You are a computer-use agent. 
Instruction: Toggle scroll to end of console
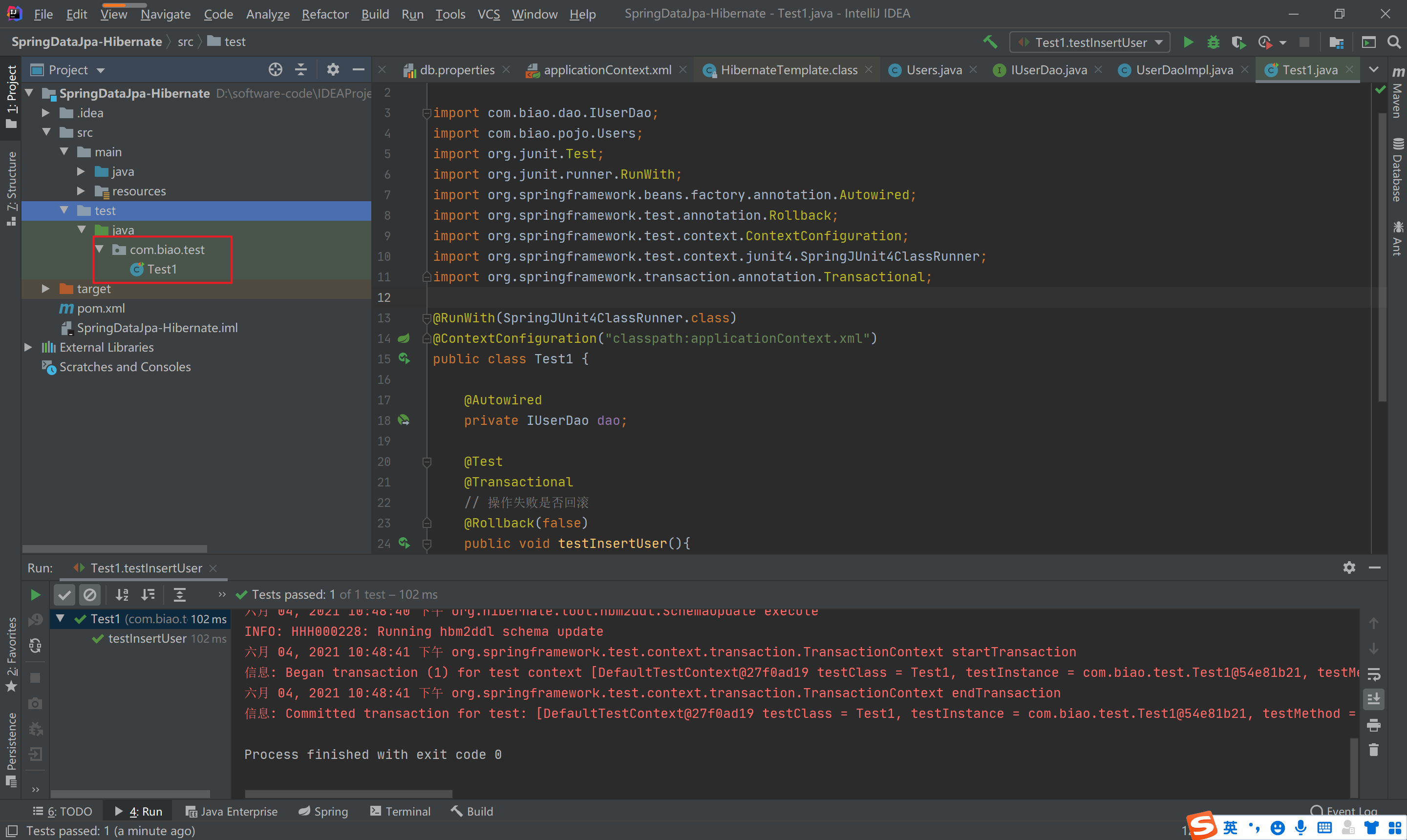point(1374,699)
